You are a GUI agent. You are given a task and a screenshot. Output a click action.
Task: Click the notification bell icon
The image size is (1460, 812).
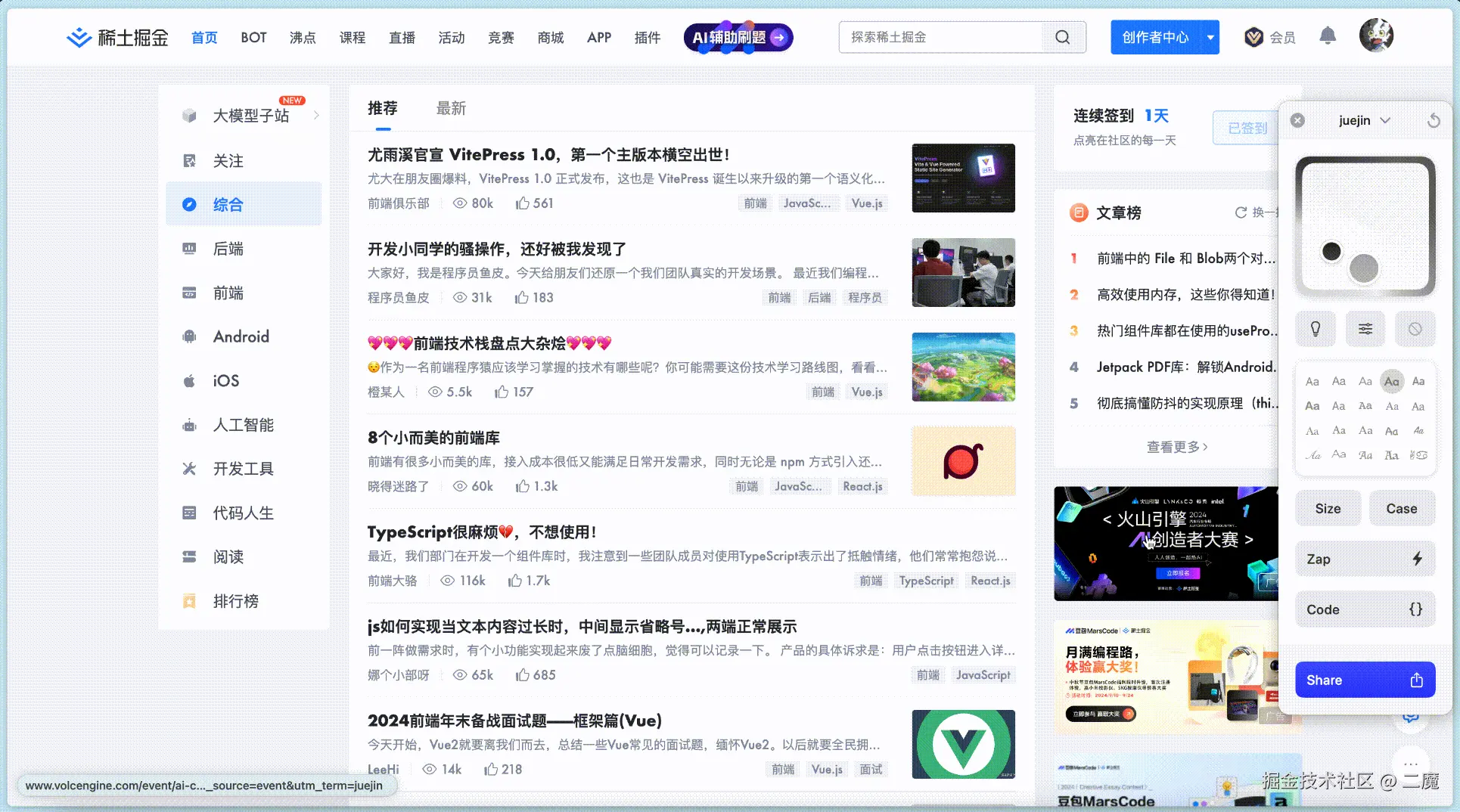[1328, 36]
